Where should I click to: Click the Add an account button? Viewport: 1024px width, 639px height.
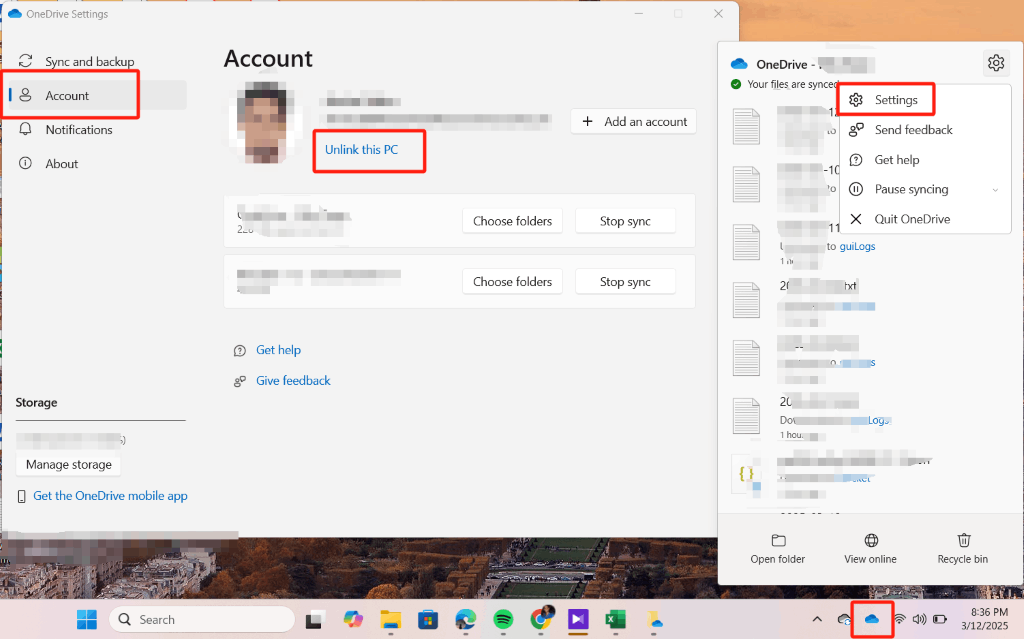tap(633, 120)
